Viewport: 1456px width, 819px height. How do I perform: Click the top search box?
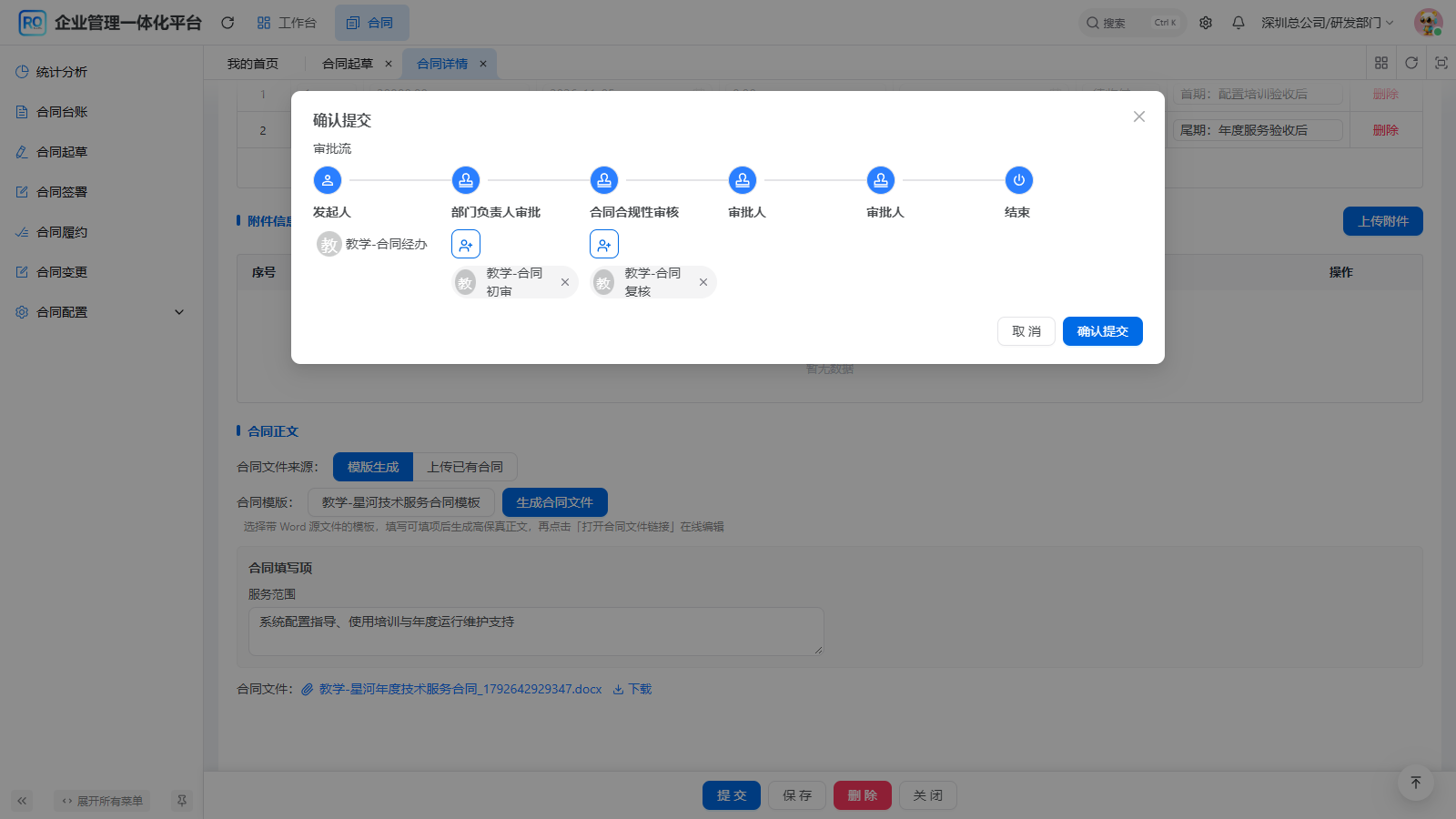(x=1132, y=23)
